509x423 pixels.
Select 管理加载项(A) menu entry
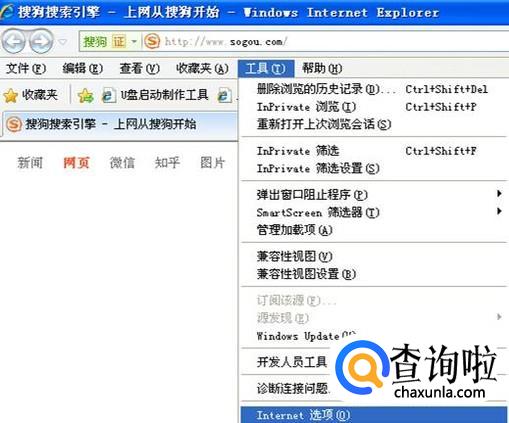tap(294, 230)
